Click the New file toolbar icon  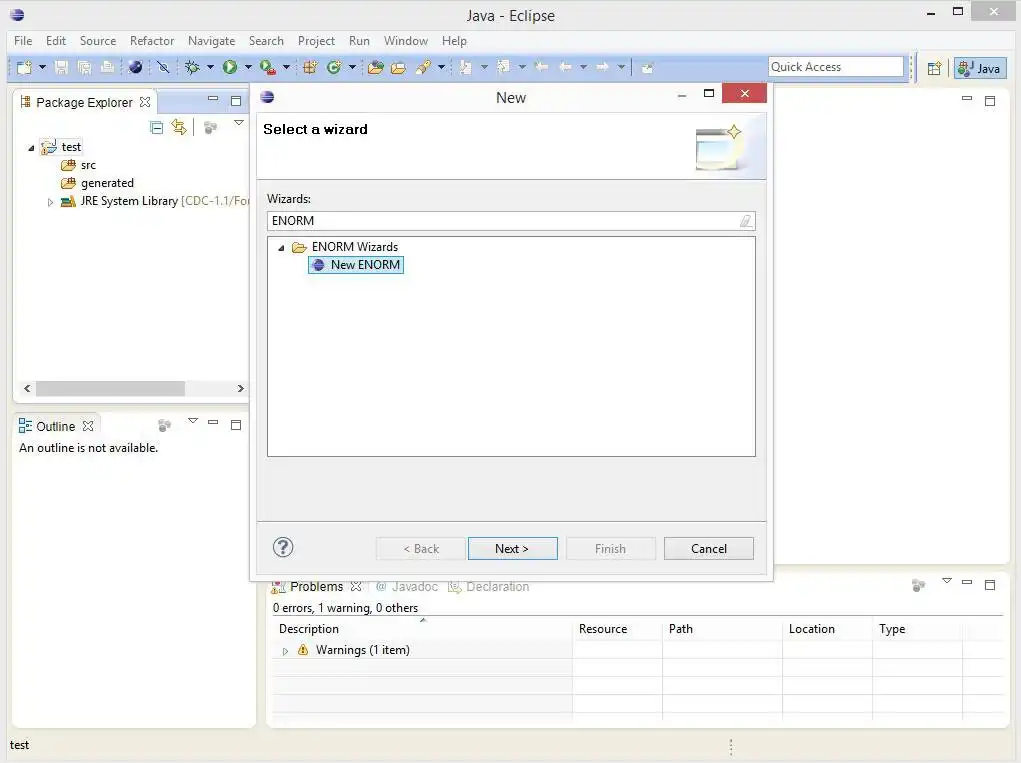pos(24,67)
